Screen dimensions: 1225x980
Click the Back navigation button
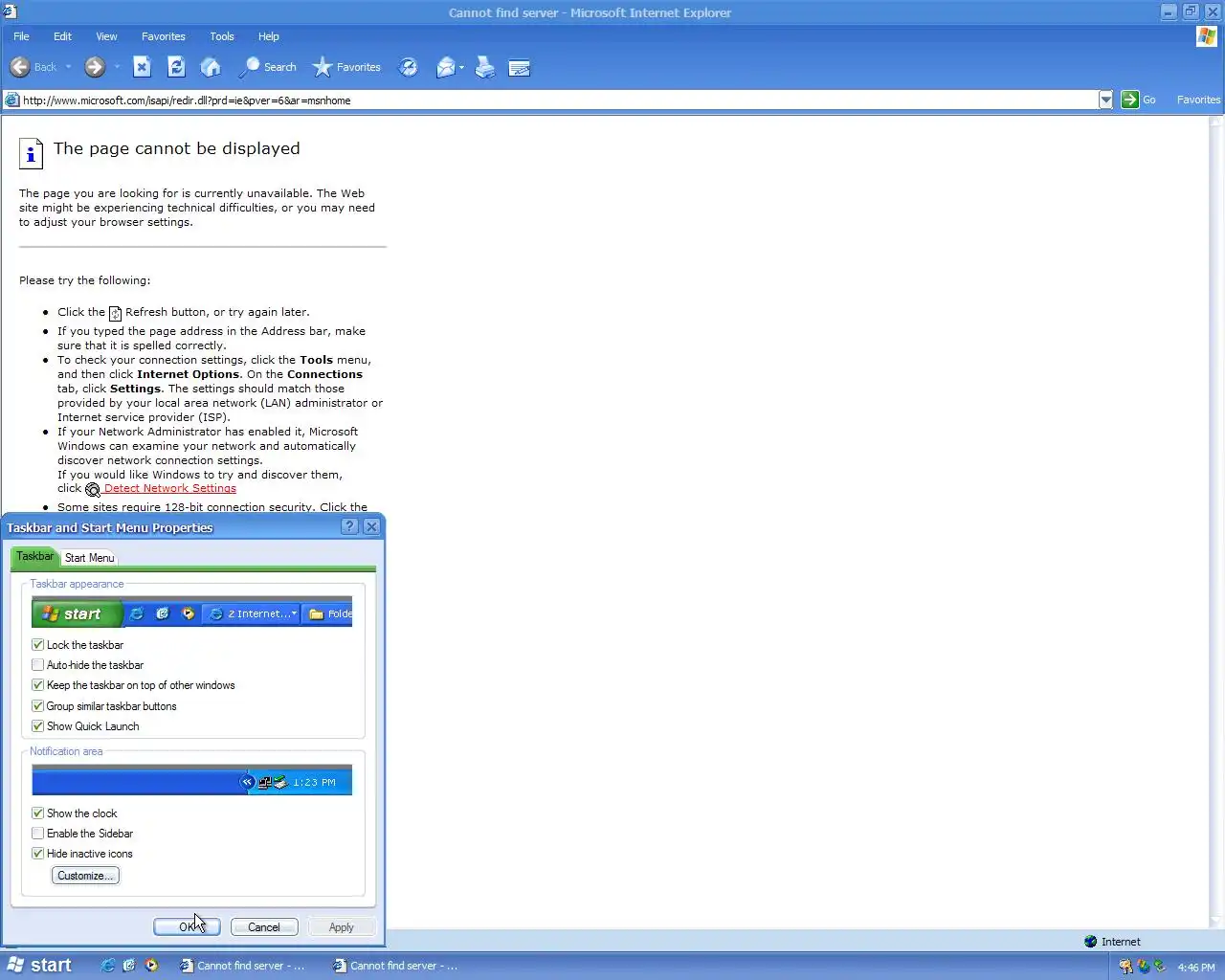click(x=33, y=67)
